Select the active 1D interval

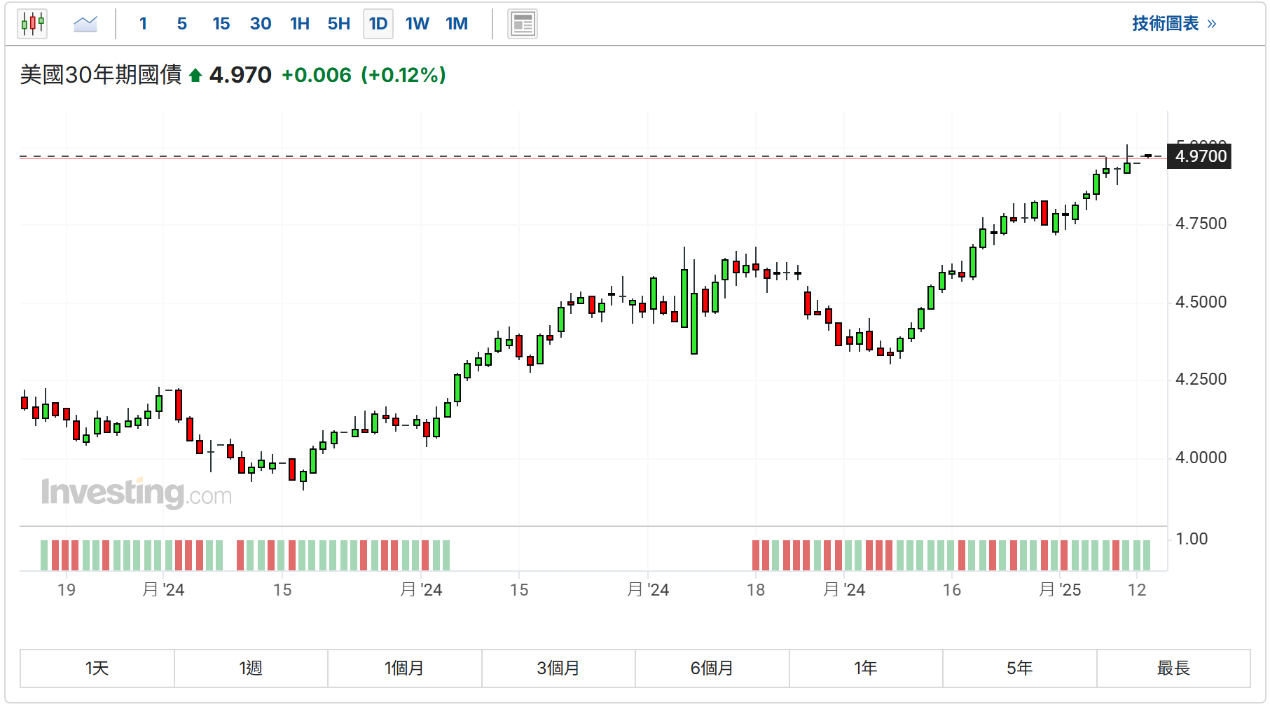point(378,23)
